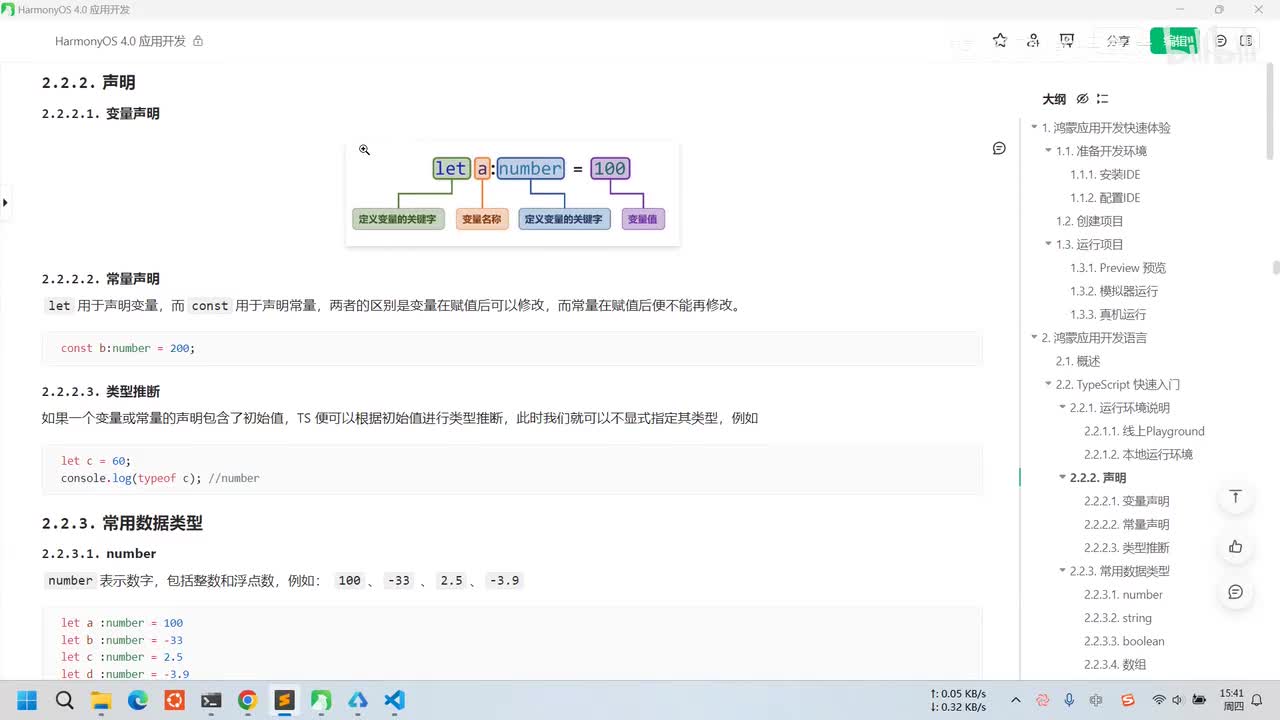
Task: Open '2.2.1.2. 本地运行环境' in the outline
Action: [x=1138, y=454]
